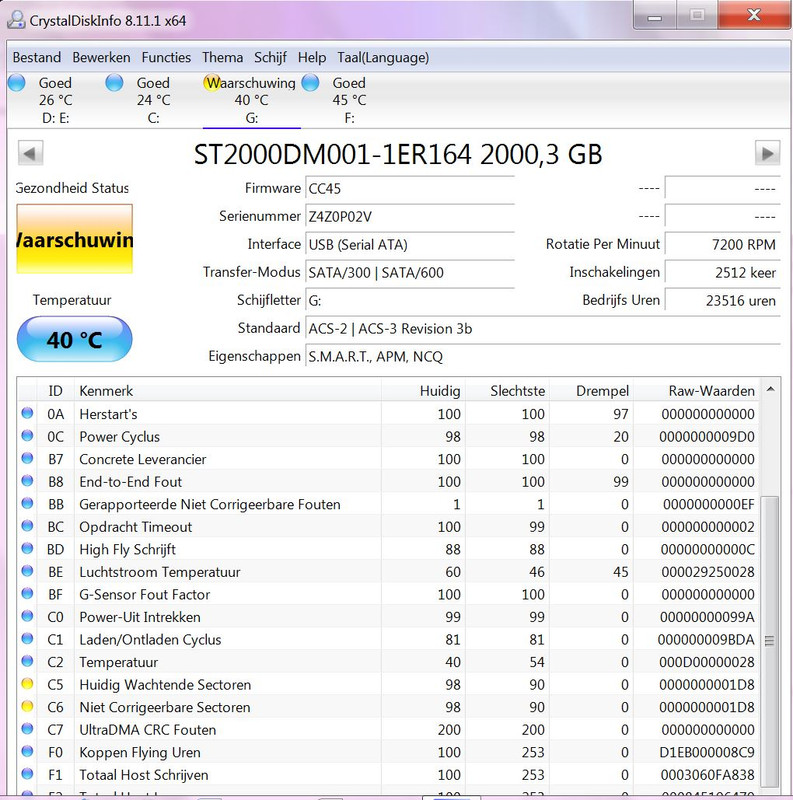This screenshot has width=793, height=800.
Task: Click the 7200 RPM rotation field
Action: coord(723,244)
